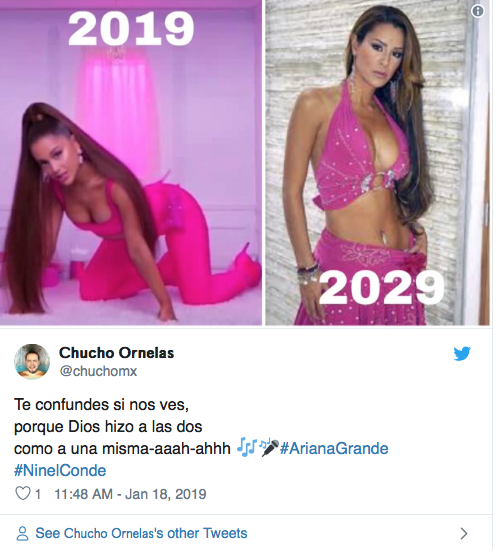Open Twitter via the blue bird logo
The image size is (496, 551).
462,354
